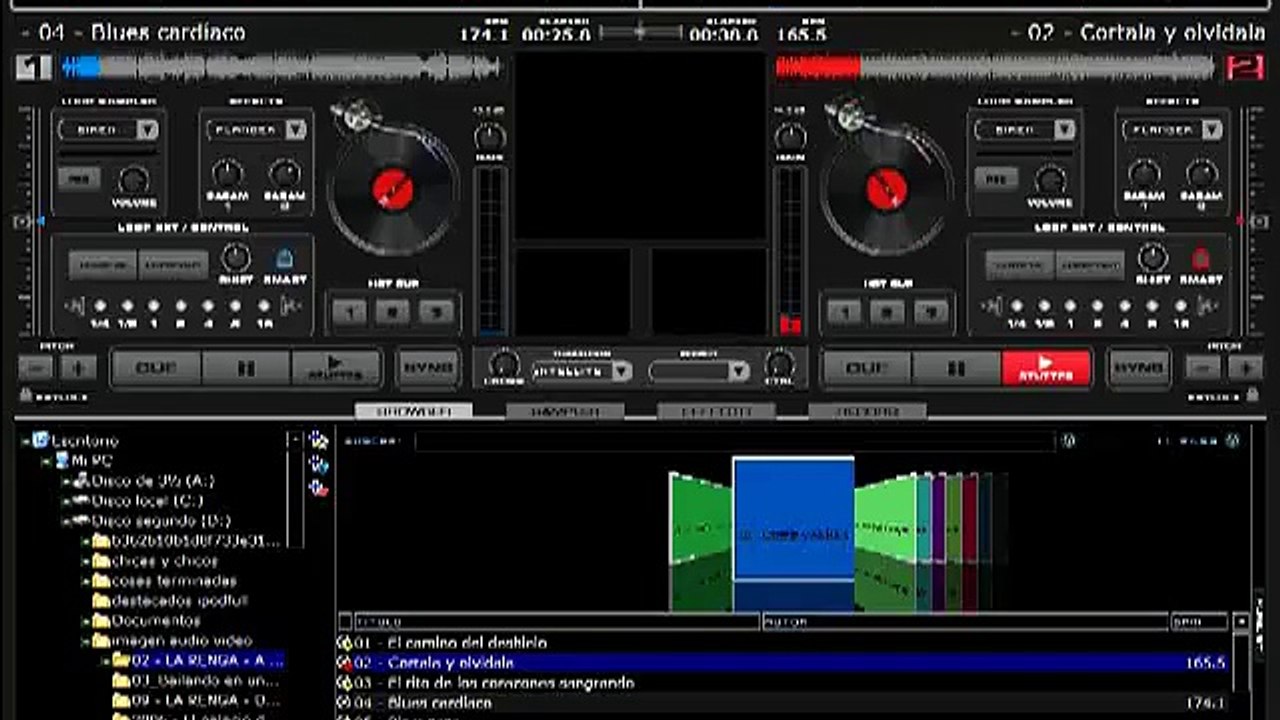Expand the Disco local (C:) drive
1280x720 pixels.
68,501
